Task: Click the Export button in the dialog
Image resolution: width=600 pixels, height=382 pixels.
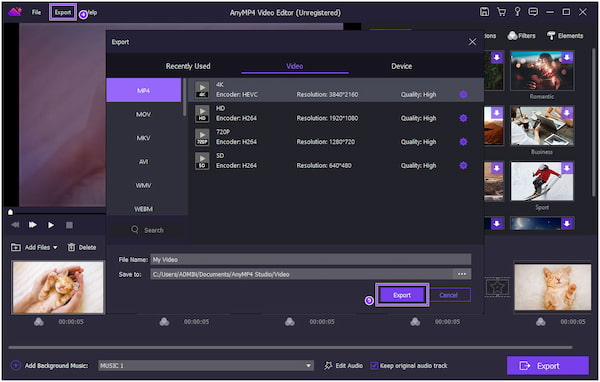Action: (402, 295)
